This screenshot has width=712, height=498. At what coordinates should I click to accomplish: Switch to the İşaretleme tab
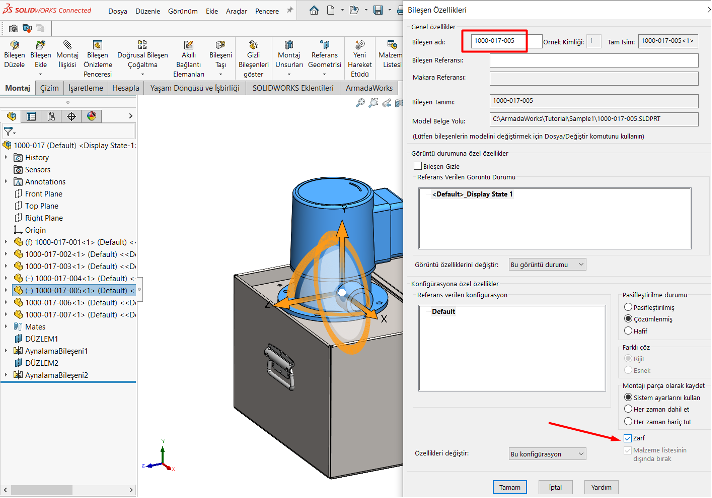tap(85, 88)
